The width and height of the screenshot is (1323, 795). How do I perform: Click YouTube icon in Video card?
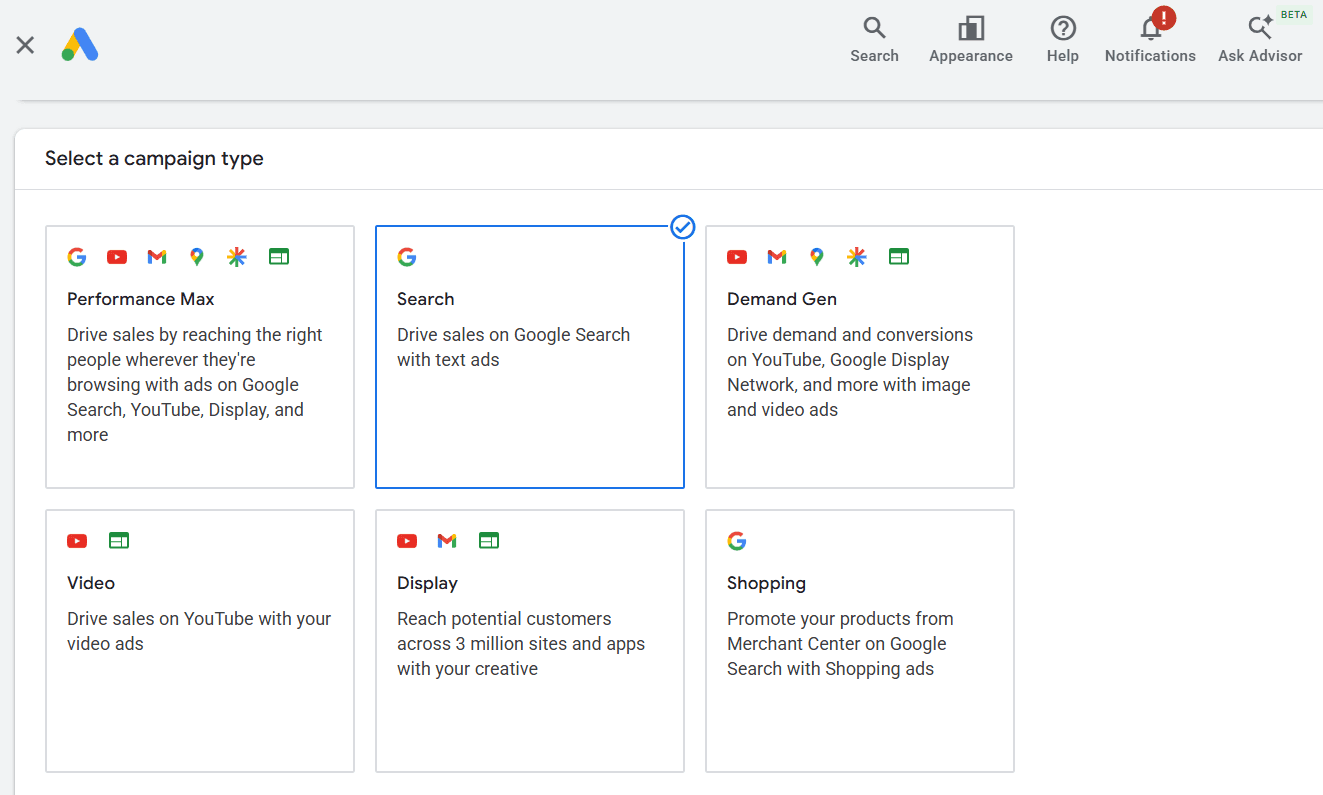click(x=77, y=541)
